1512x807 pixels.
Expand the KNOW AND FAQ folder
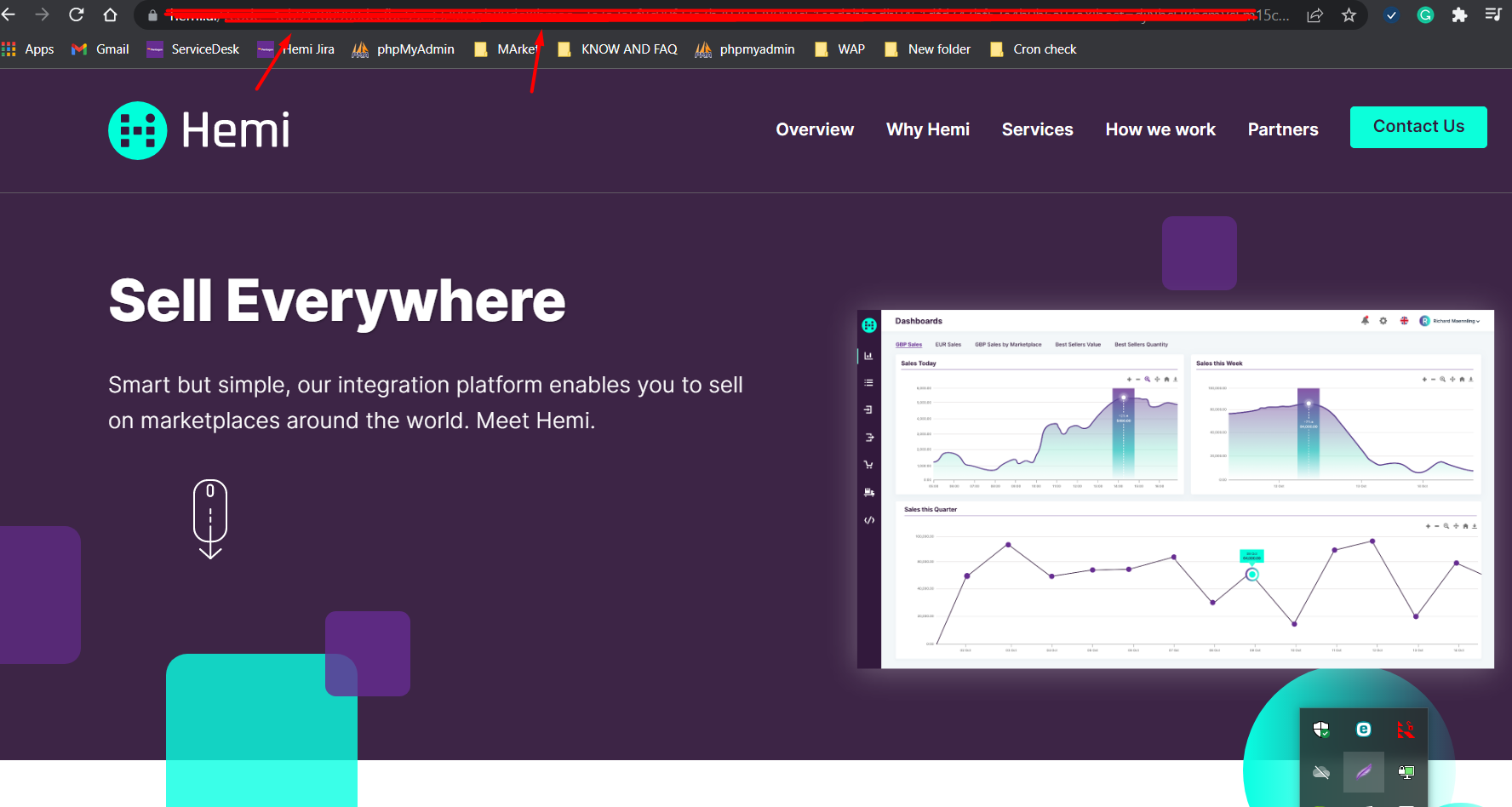617,49
